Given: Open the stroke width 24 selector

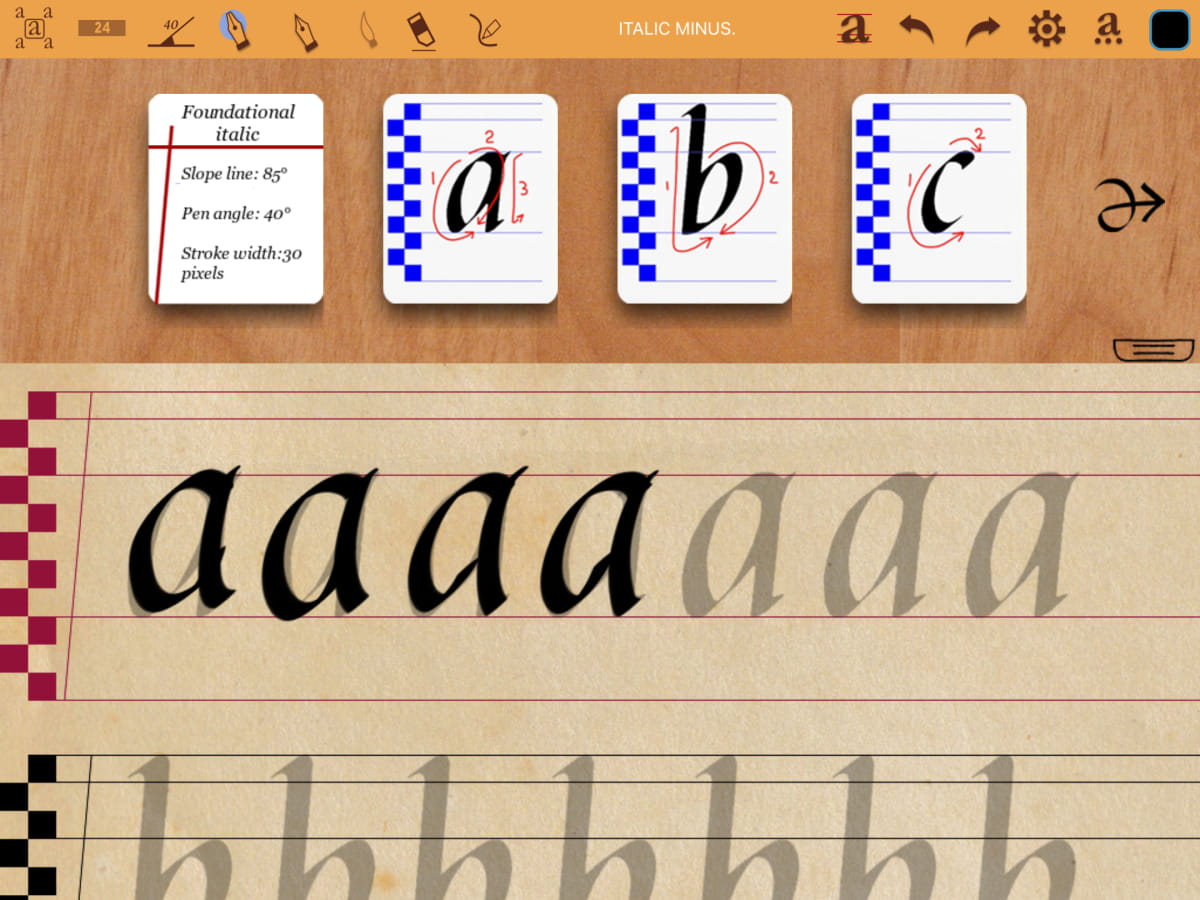Looking at the screenshot, I should 102,28.
